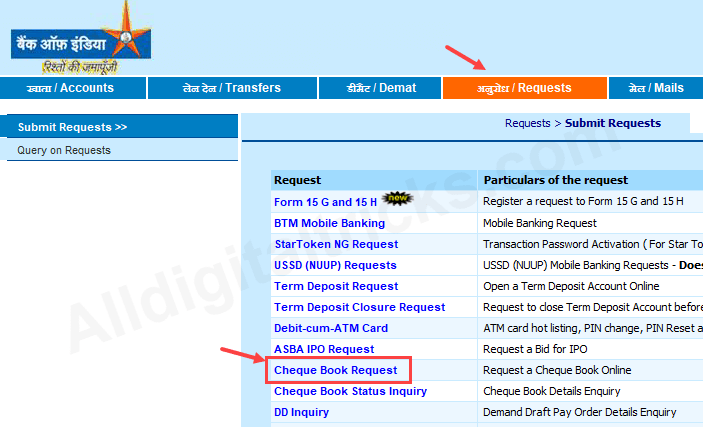
Task: Click 'Register a request to Form 15 G' text
Action: [x=583, y=201]
